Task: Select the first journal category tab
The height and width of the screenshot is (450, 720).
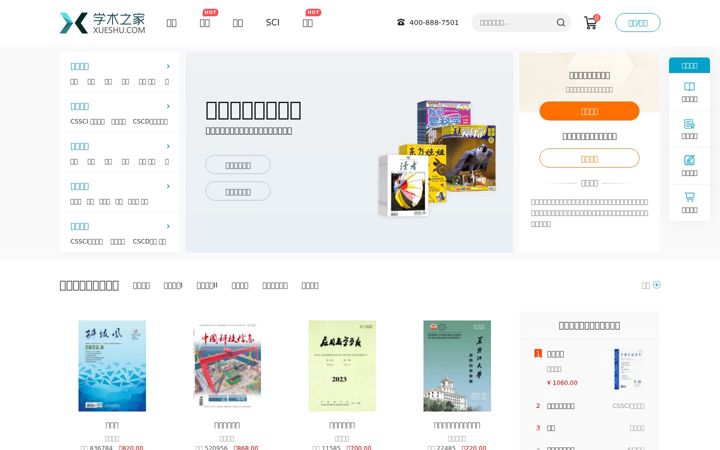Action: [x=141, y=285]
